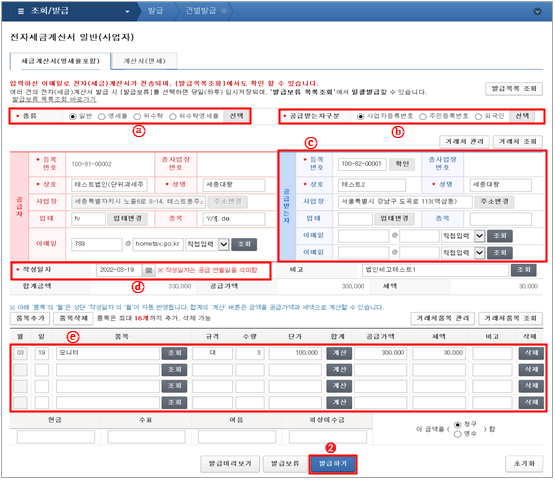Select the 영세율 type radio button
Screen dimensions: 555x480
[x=102, y=116]
